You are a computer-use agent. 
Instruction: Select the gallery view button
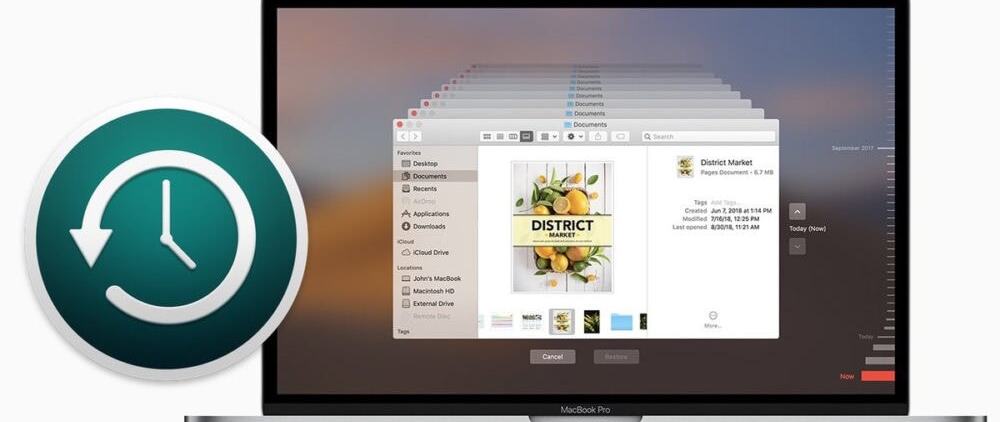pyautogui.click(x=526, y=136)
